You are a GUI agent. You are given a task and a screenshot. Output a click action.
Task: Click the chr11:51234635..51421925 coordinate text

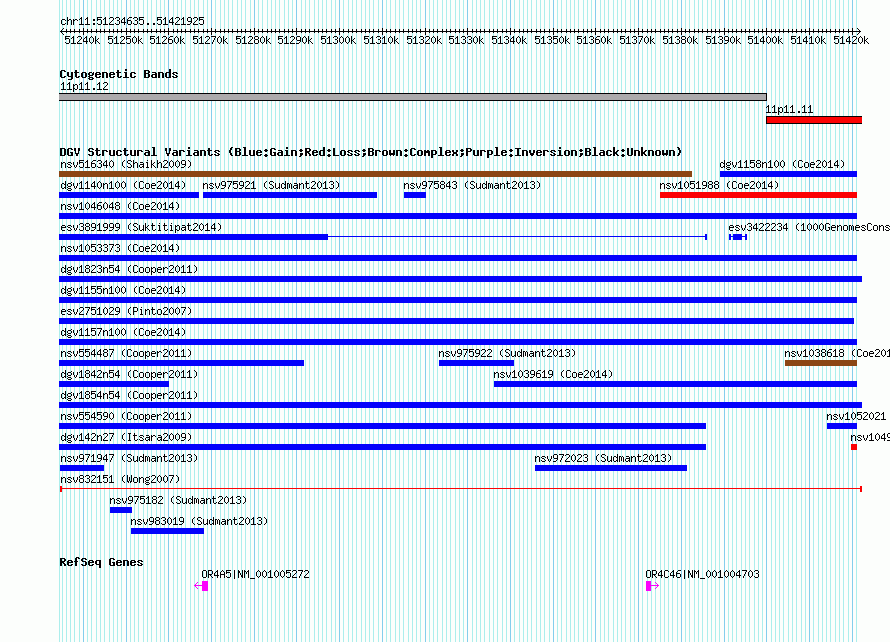point(132,22)
